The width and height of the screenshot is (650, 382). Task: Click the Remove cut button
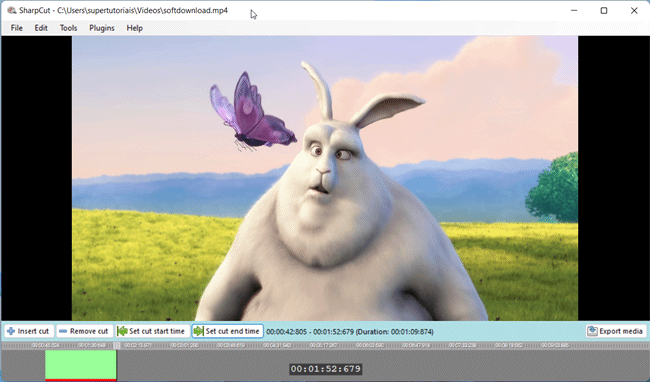click(84, 331)
